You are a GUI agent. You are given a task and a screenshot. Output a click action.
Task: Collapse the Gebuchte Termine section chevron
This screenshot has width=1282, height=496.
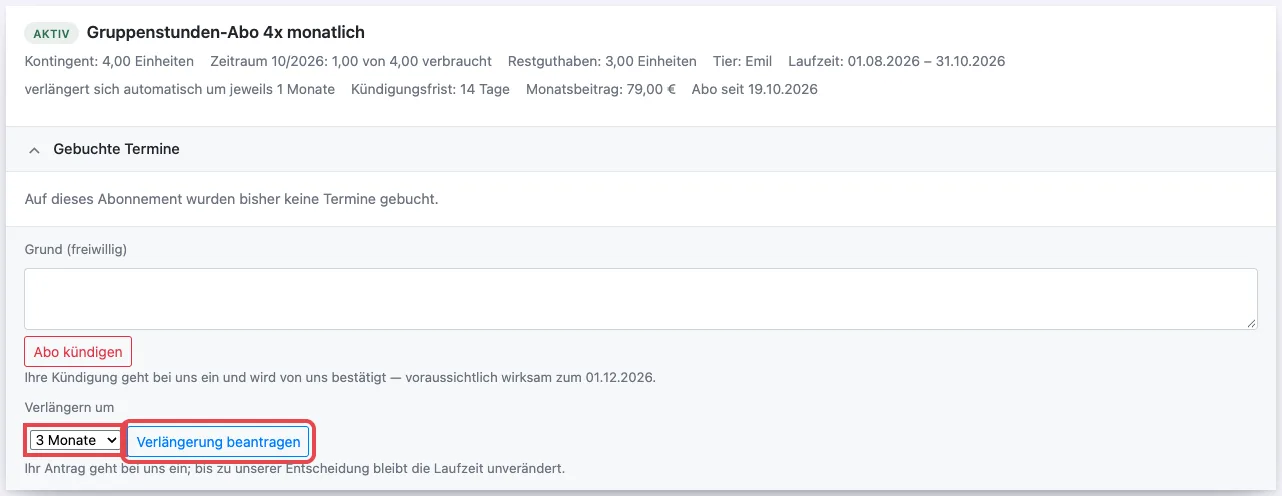[x=34, y=149]
